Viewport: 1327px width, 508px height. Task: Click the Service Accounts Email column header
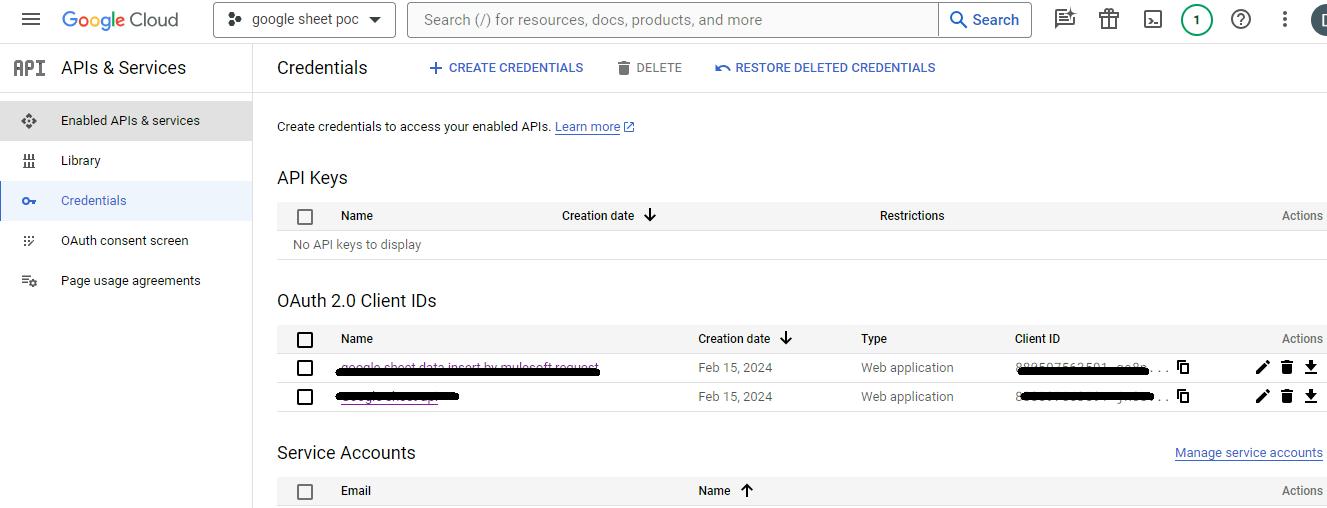pyautogui.click(x=356, y=491)
